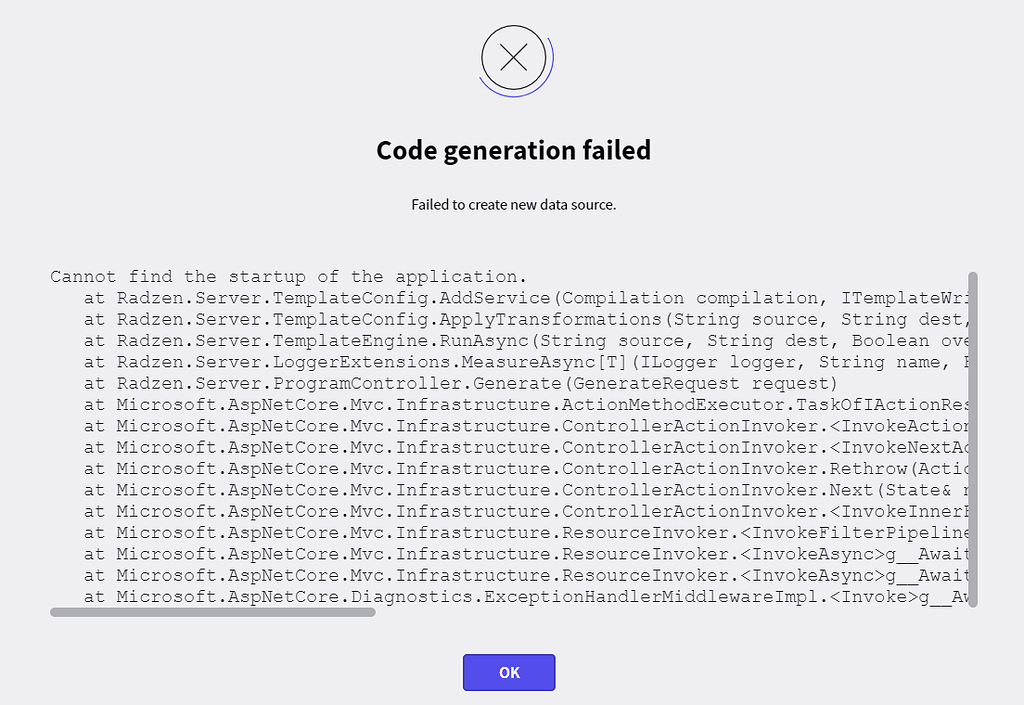
Task: Click the TemplateEngine.RunAsync trace line
Action: [x=526, y=341]
